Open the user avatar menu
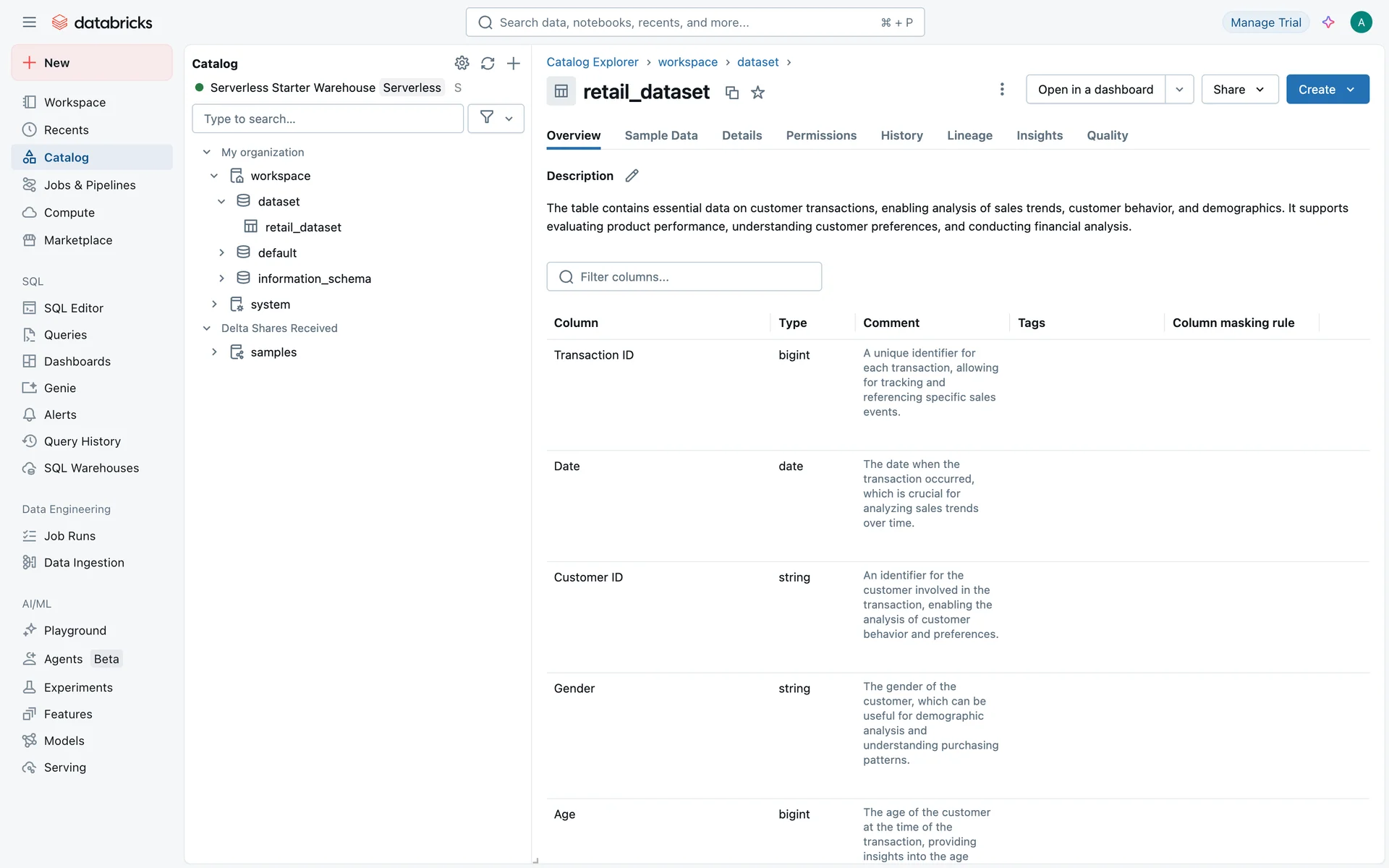The height and width of the screenshot is (868, 1389). pos(1361,22)
